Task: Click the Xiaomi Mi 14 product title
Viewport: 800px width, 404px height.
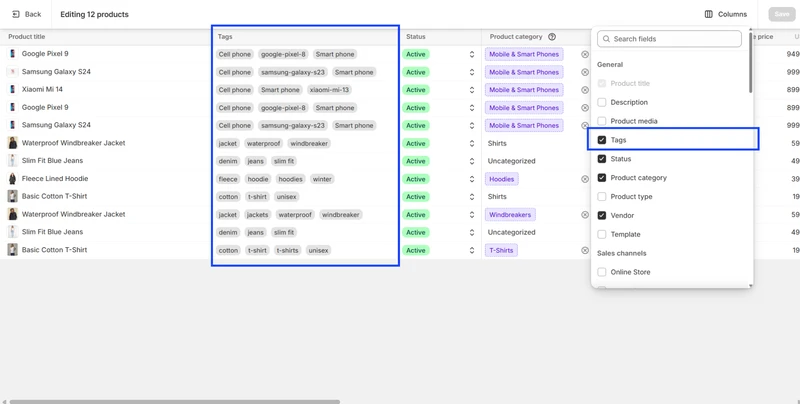Action: (42, 89)
